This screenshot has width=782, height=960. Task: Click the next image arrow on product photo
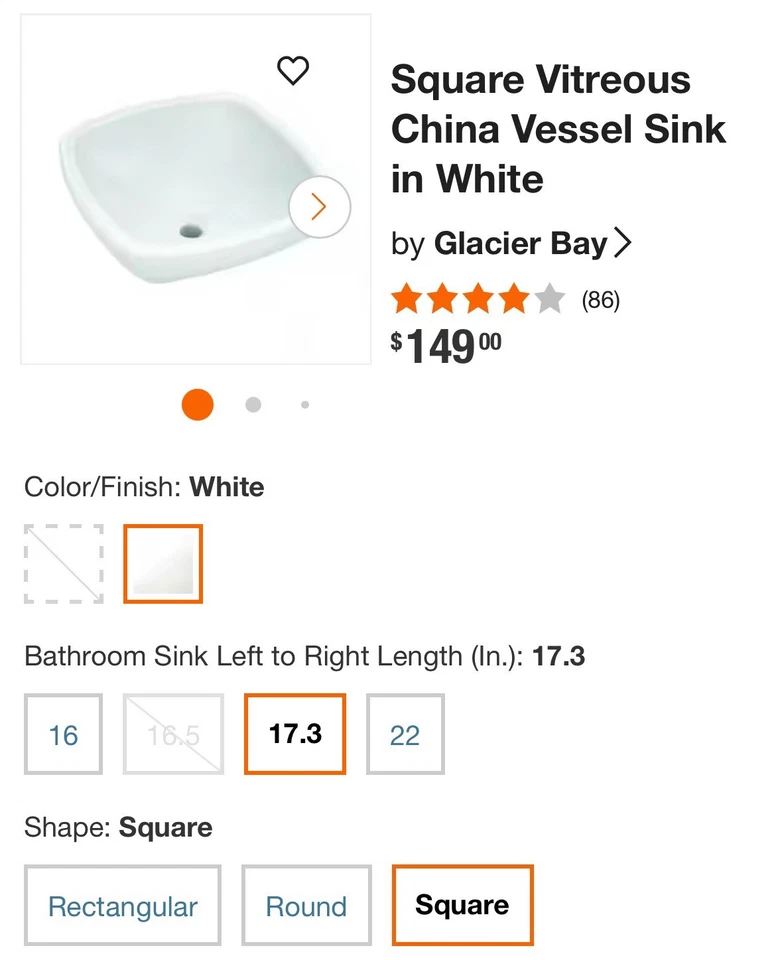pos(319,206)
